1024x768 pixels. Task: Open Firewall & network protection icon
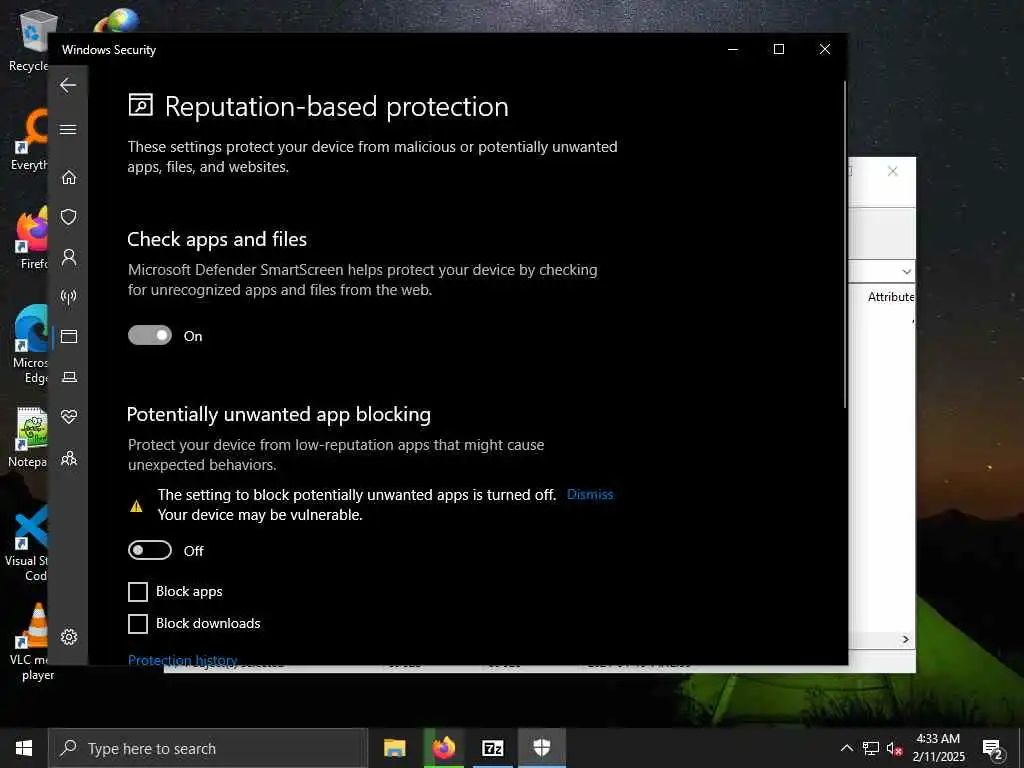69,297
